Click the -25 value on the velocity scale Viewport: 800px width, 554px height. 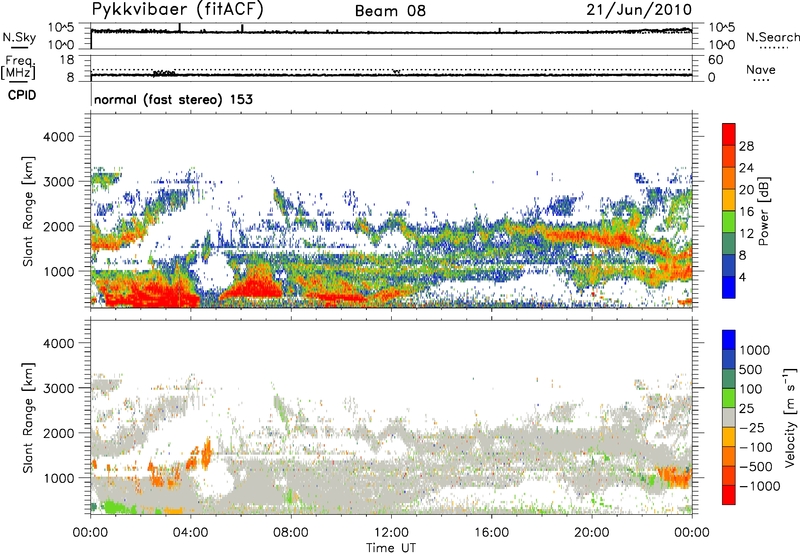753,427
